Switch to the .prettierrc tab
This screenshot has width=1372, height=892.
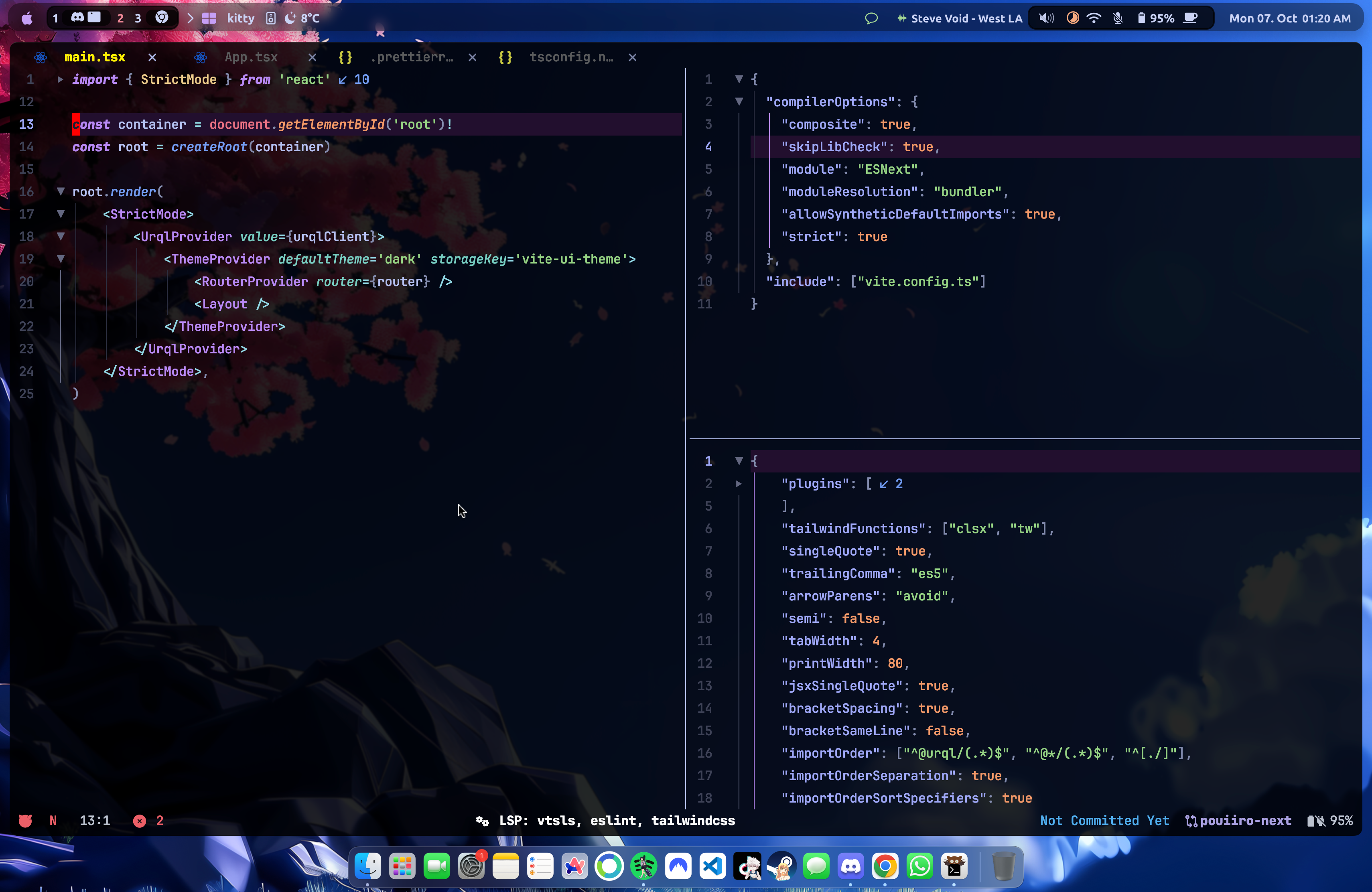pyautogui.click(x=412, y=57)
